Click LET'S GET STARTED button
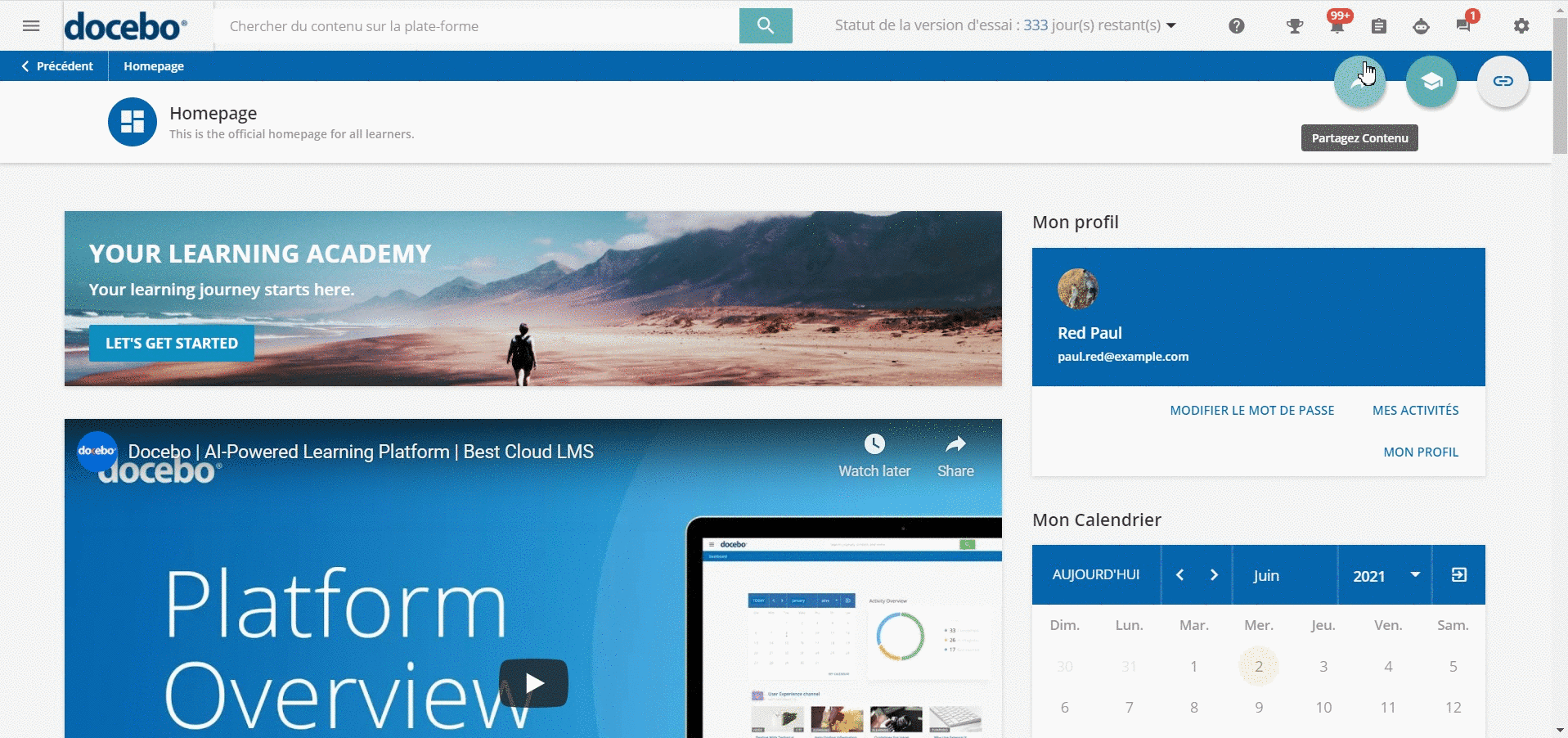The image size is (1568, 738). point(172,344)
